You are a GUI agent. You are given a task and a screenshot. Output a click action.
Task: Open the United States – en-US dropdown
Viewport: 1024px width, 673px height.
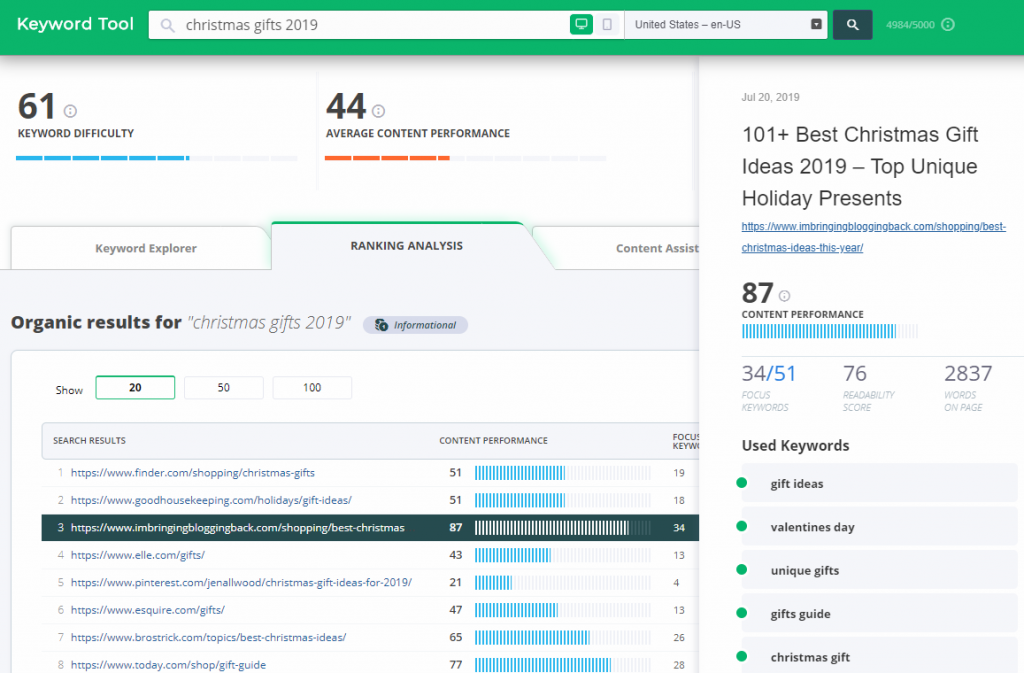726,24
